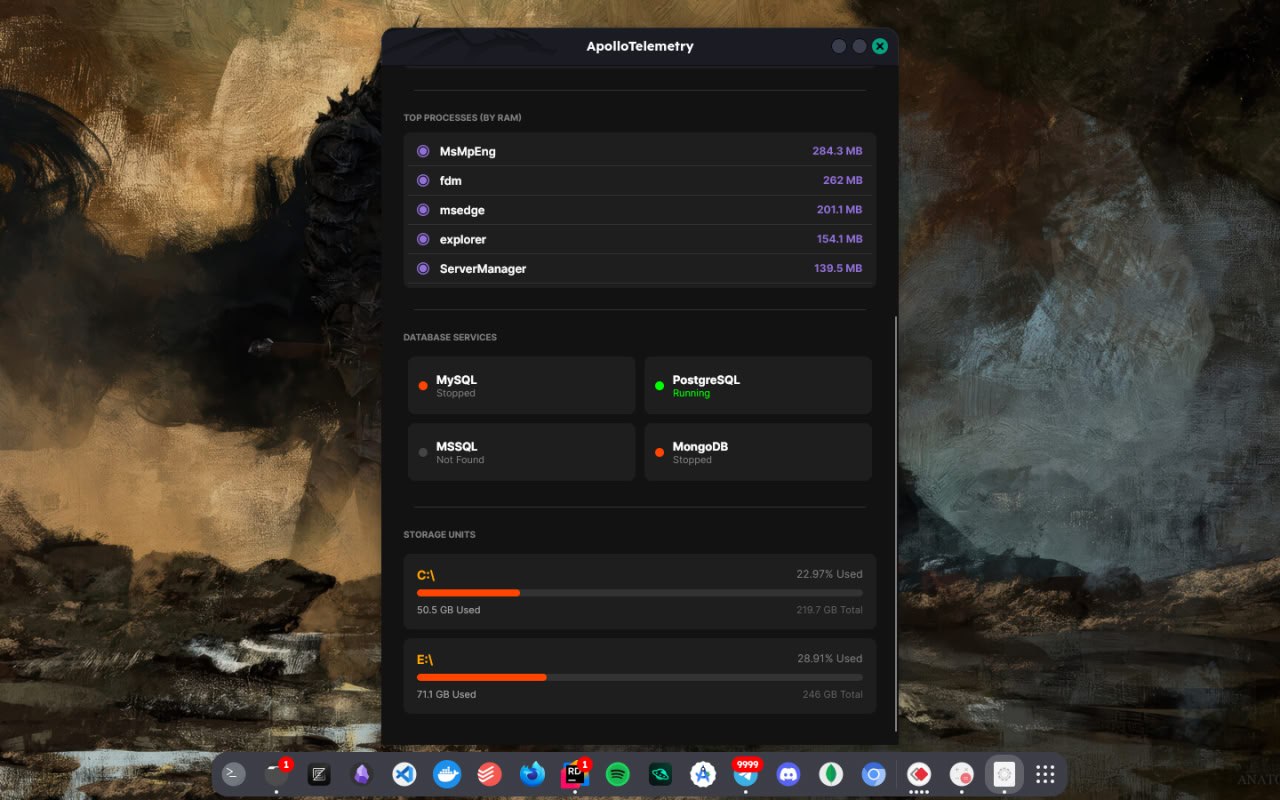The width and height of the screenshot is (1280, 800).
Task: Click the gray status dot for MSSQL
Action: click(423, 452)
